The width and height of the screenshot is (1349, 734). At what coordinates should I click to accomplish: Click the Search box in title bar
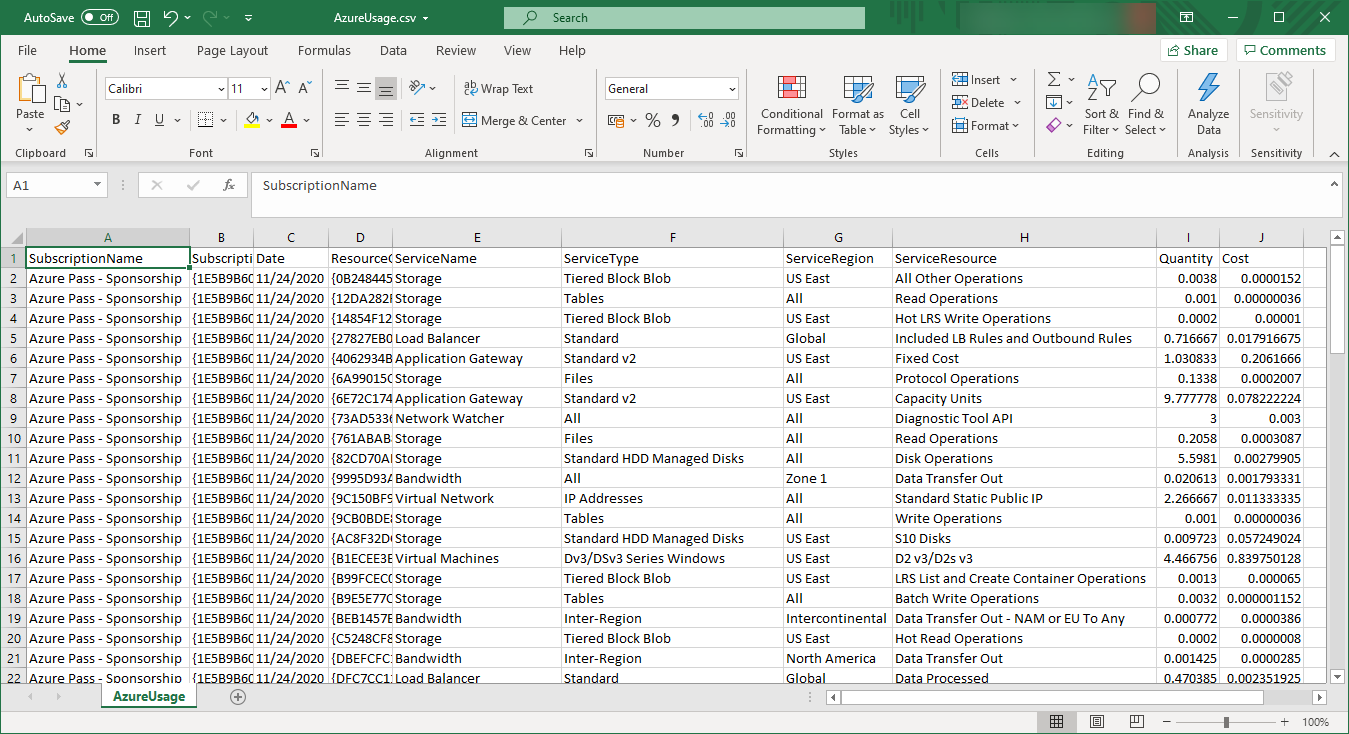tap(684, 18)
